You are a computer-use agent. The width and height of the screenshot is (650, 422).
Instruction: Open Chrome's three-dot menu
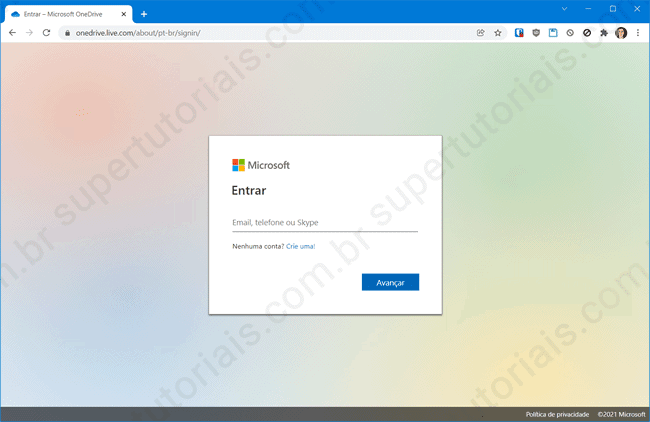[638, 33]
